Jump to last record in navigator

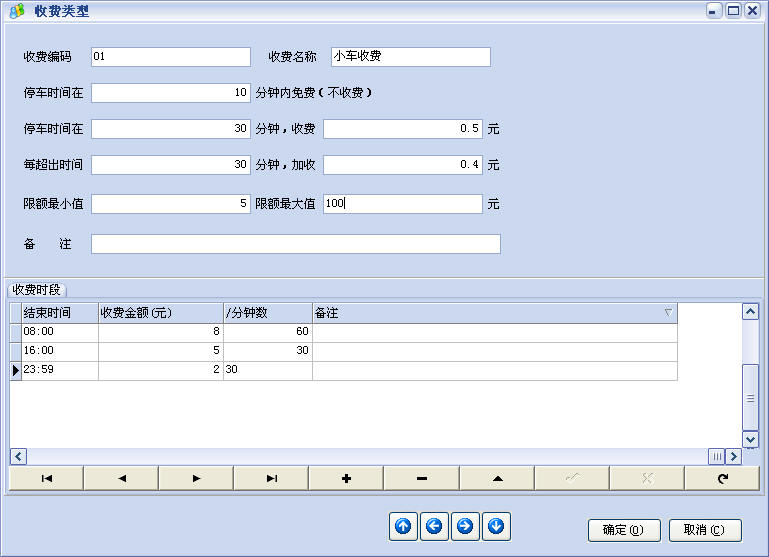(271, 478)
